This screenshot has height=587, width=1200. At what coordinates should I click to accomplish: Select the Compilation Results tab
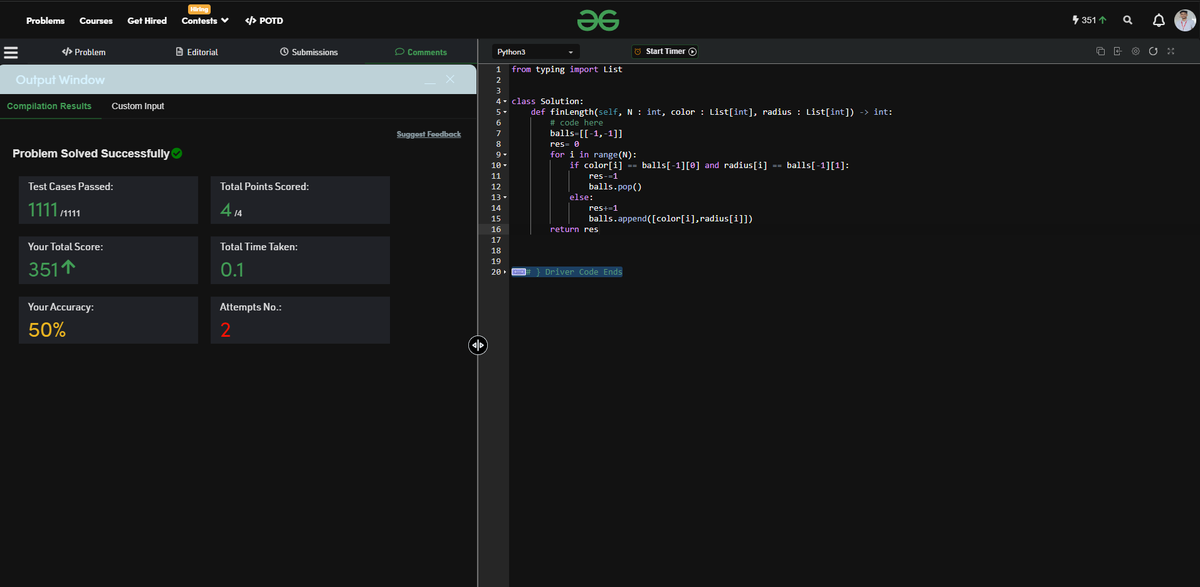(49, 106)
